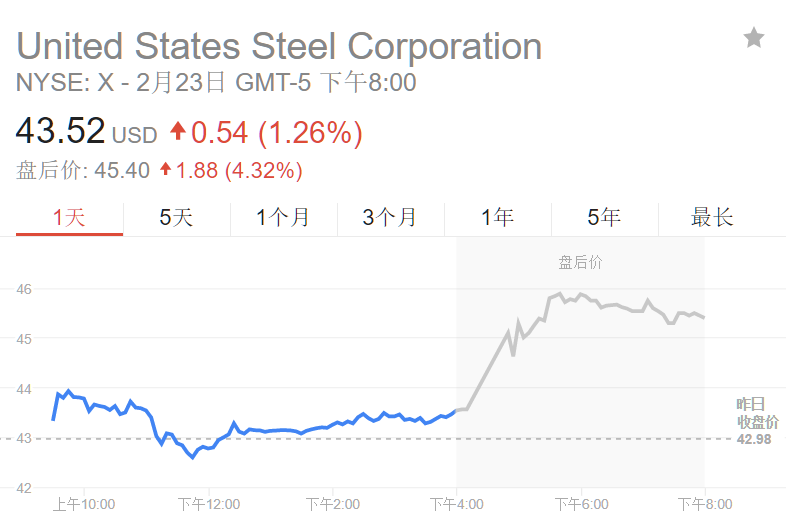Screen dimensions: 786x518
Task: Click the NYSE: X exchange ticker text
Action: pyautogui.click(x=65, y=83)
